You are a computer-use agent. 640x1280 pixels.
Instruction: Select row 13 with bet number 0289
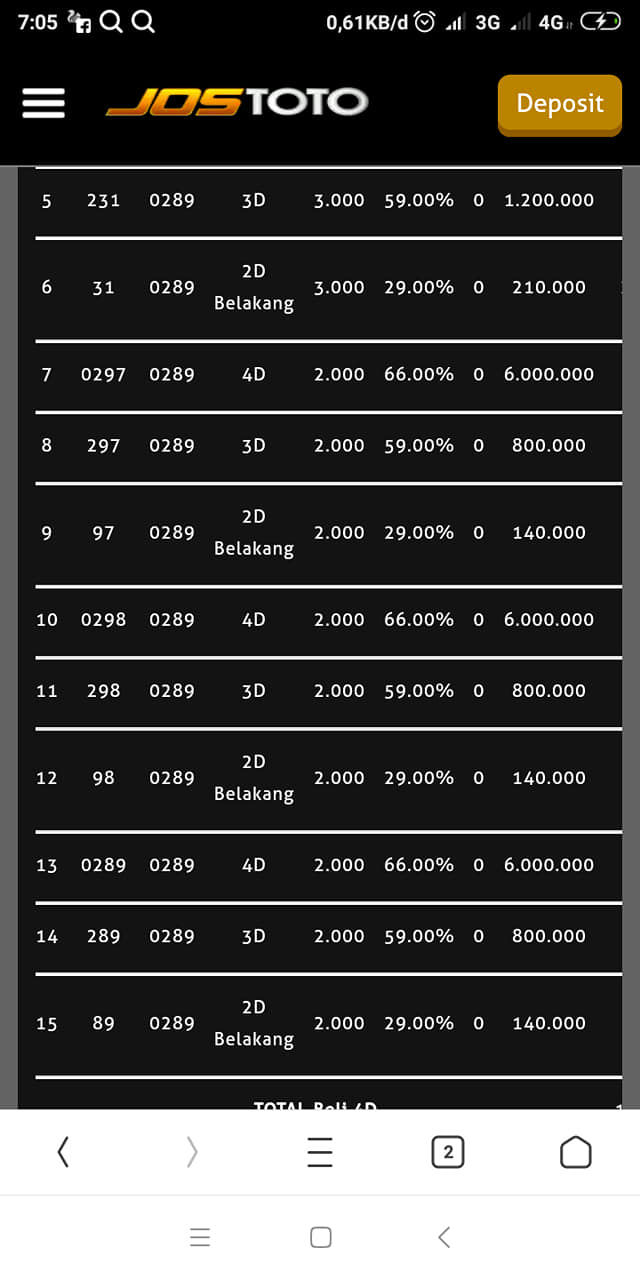(328, 865)
